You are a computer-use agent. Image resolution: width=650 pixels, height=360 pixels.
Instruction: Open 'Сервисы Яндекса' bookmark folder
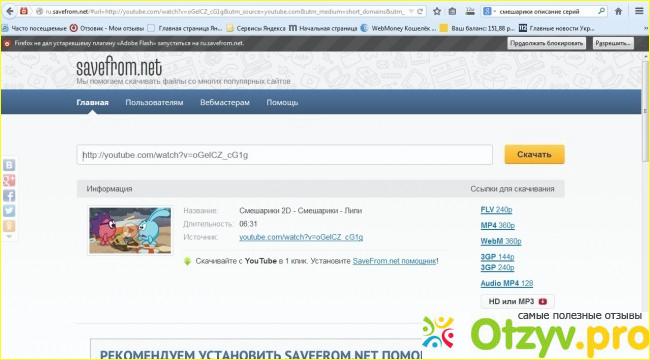[x=256, y=28]
